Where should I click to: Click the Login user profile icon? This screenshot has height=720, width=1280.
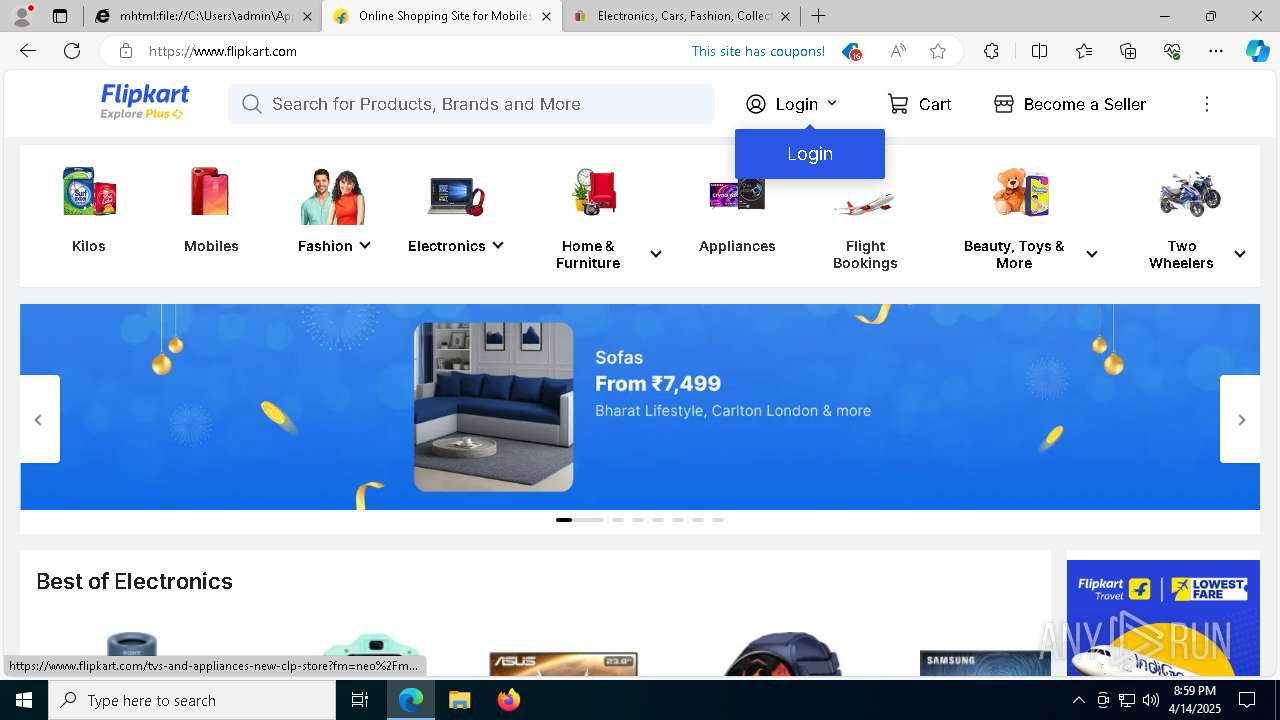756,104
